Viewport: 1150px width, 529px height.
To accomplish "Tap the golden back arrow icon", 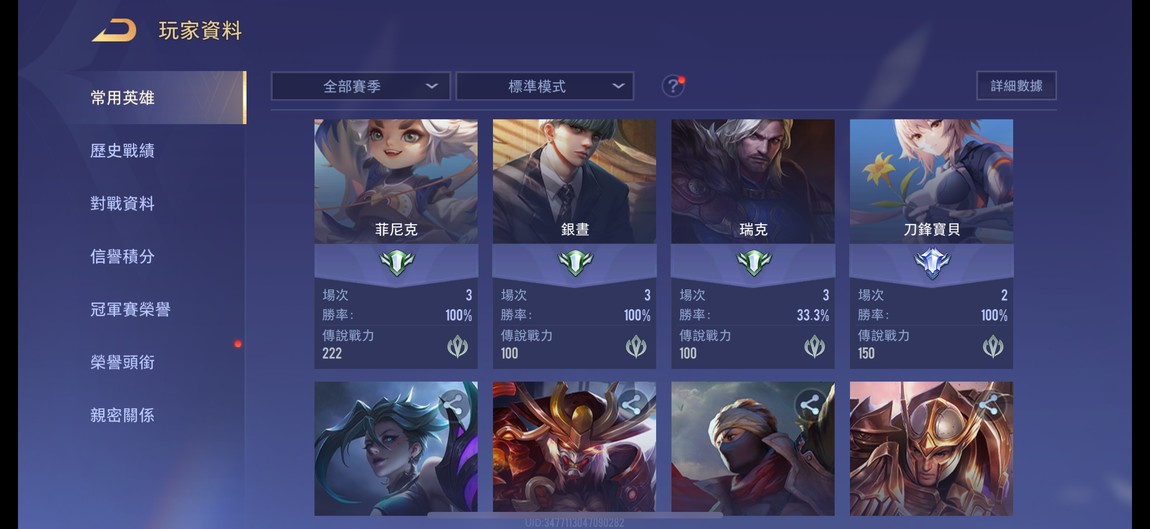I will [114, 31].
